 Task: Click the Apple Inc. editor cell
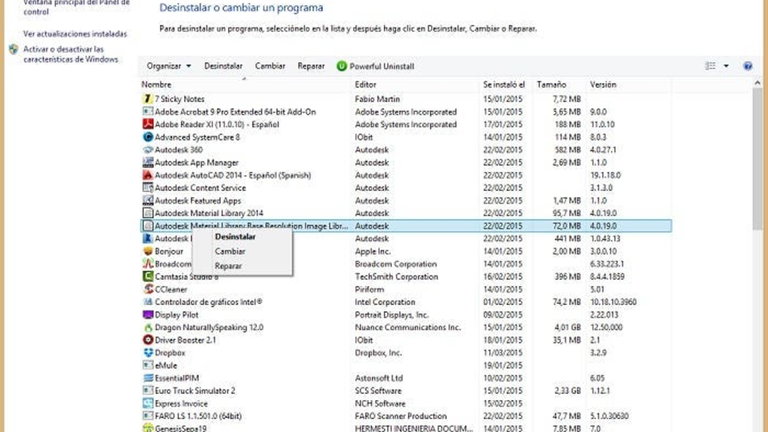pos(372,251)
